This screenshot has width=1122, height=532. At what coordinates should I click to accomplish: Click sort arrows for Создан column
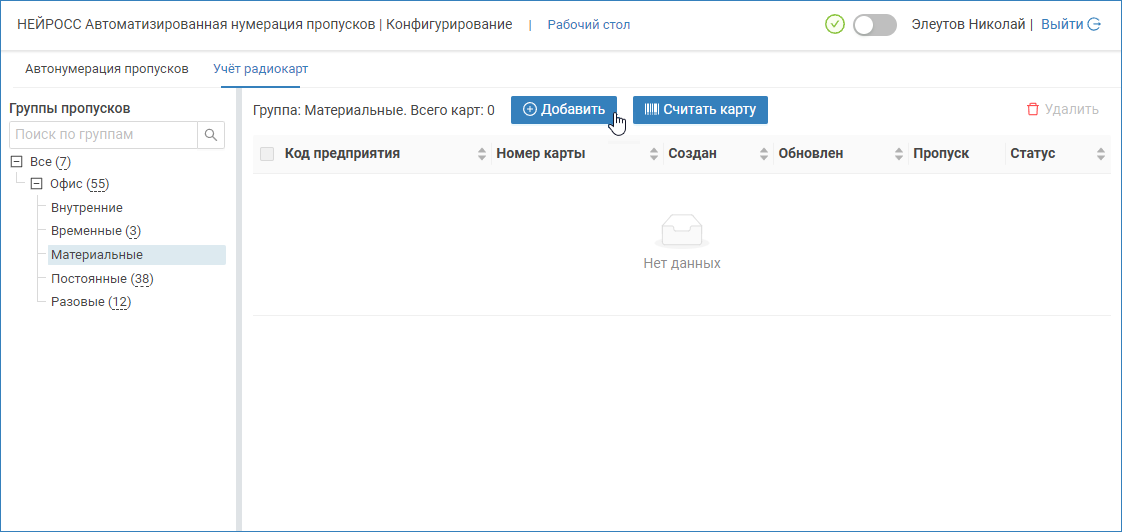click(765, 154)
